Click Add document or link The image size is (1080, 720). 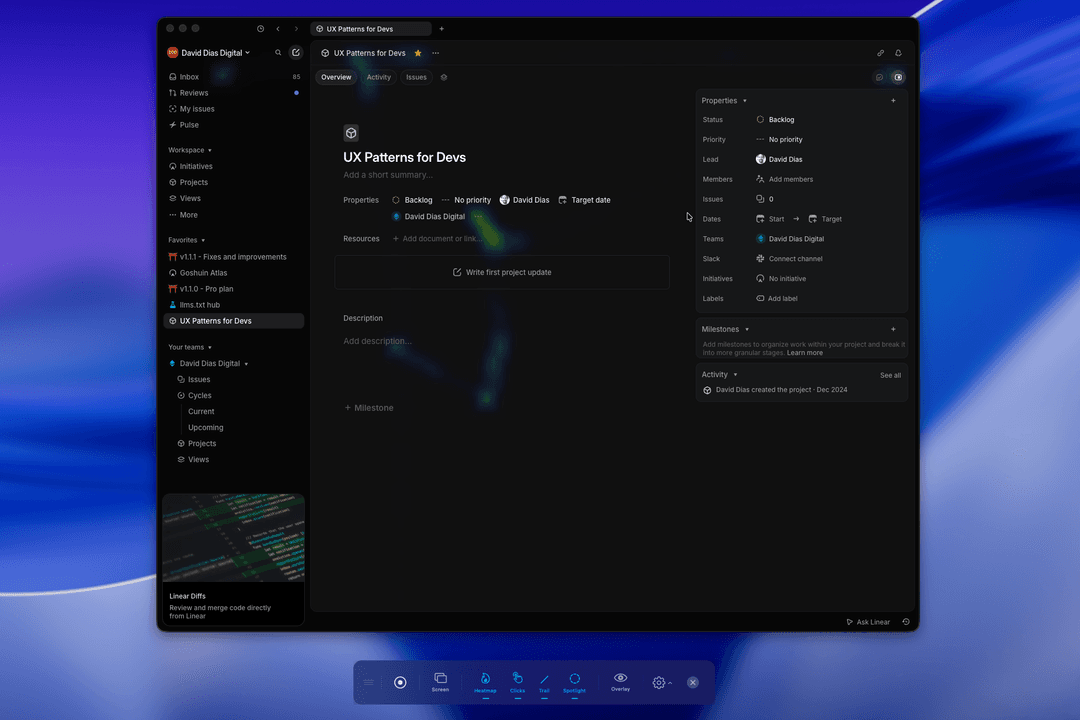[x=436, y=238]
